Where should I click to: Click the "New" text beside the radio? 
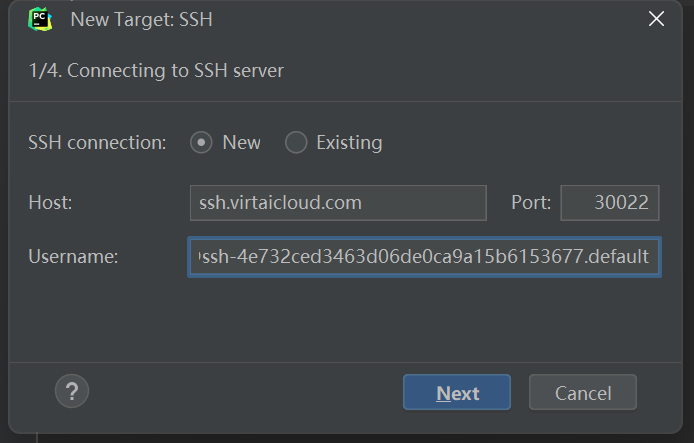tap(242, 143)
